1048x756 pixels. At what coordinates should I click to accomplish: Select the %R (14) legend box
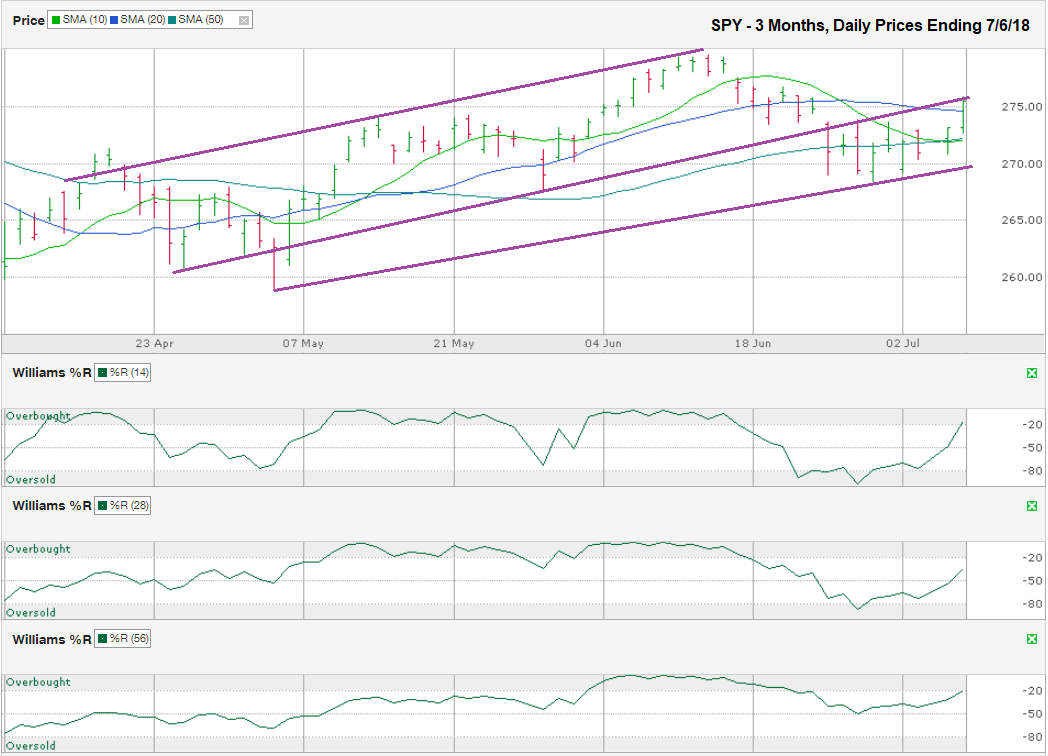click(x=123, y=372)
